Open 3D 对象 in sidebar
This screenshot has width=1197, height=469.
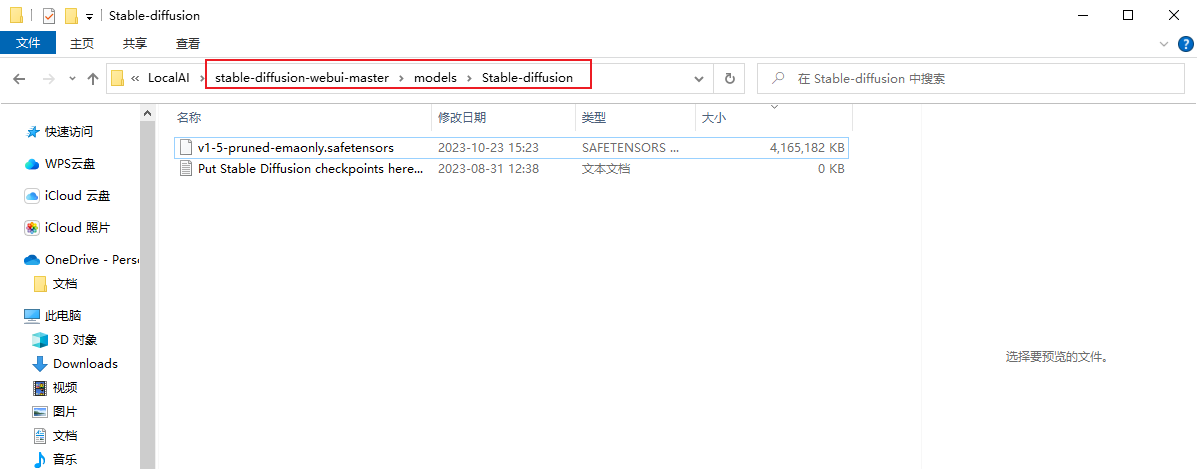75,340
